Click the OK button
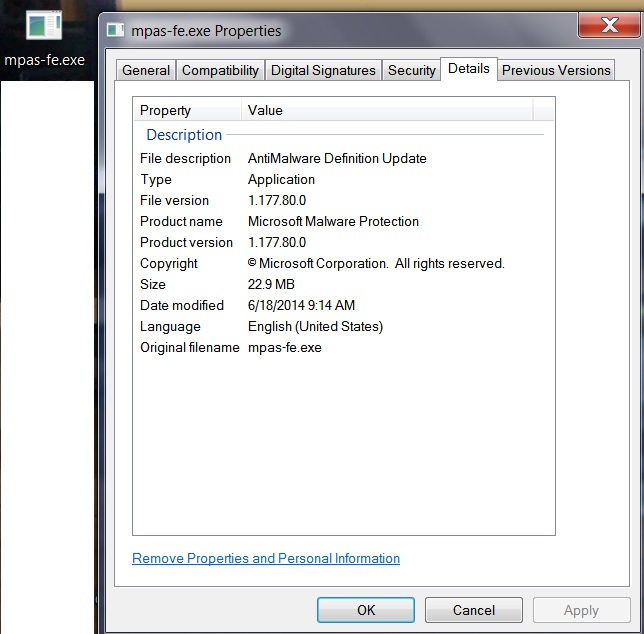 point(366,610)
